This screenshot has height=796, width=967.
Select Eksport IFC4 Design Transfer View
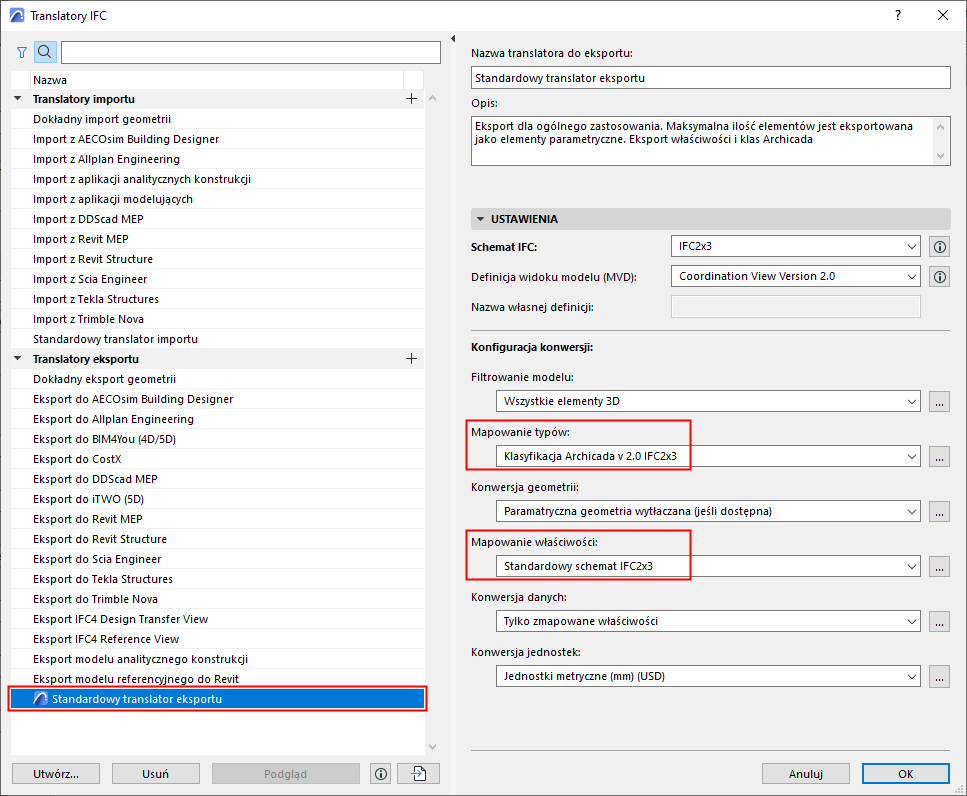pyautogui.click(x=218, y=619)
